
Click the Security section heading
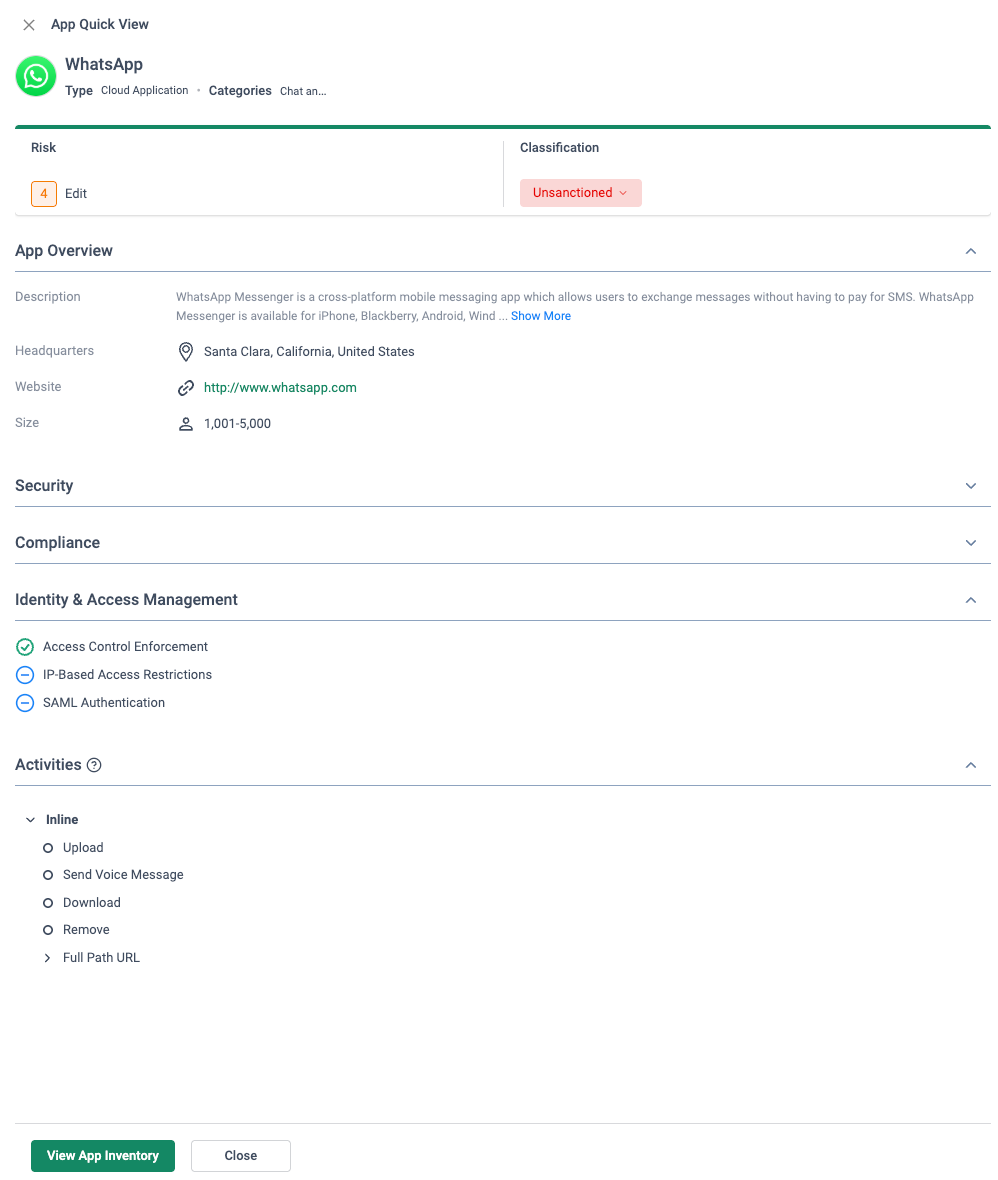tap(44, 485)
